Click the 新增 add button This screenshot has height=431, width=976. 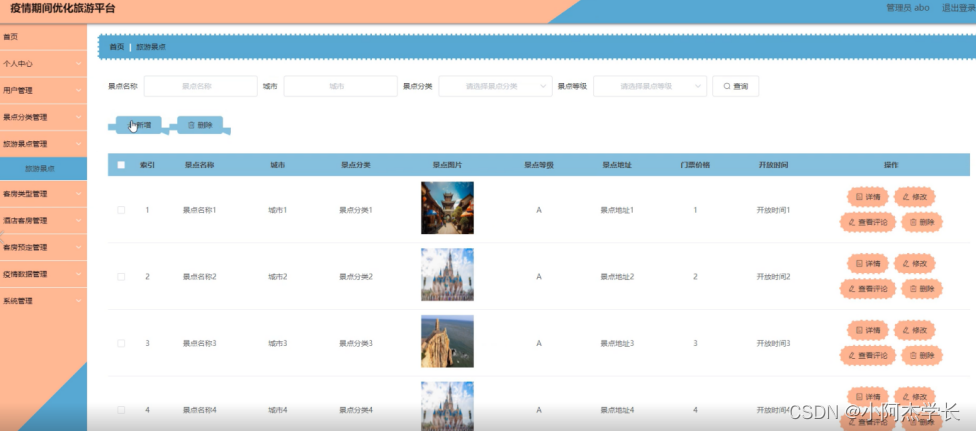(x=138, y=125)
